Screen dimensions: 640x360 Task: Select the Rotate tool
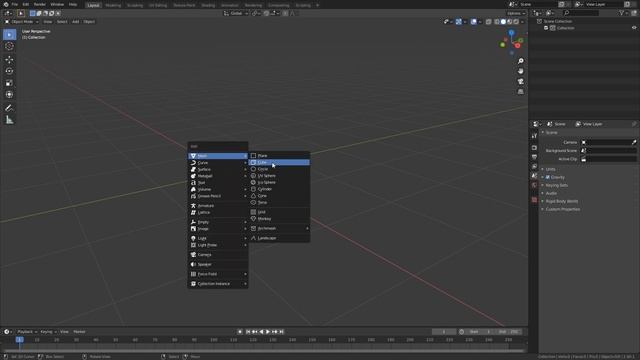pyautogui.click(x=9, y=71)
